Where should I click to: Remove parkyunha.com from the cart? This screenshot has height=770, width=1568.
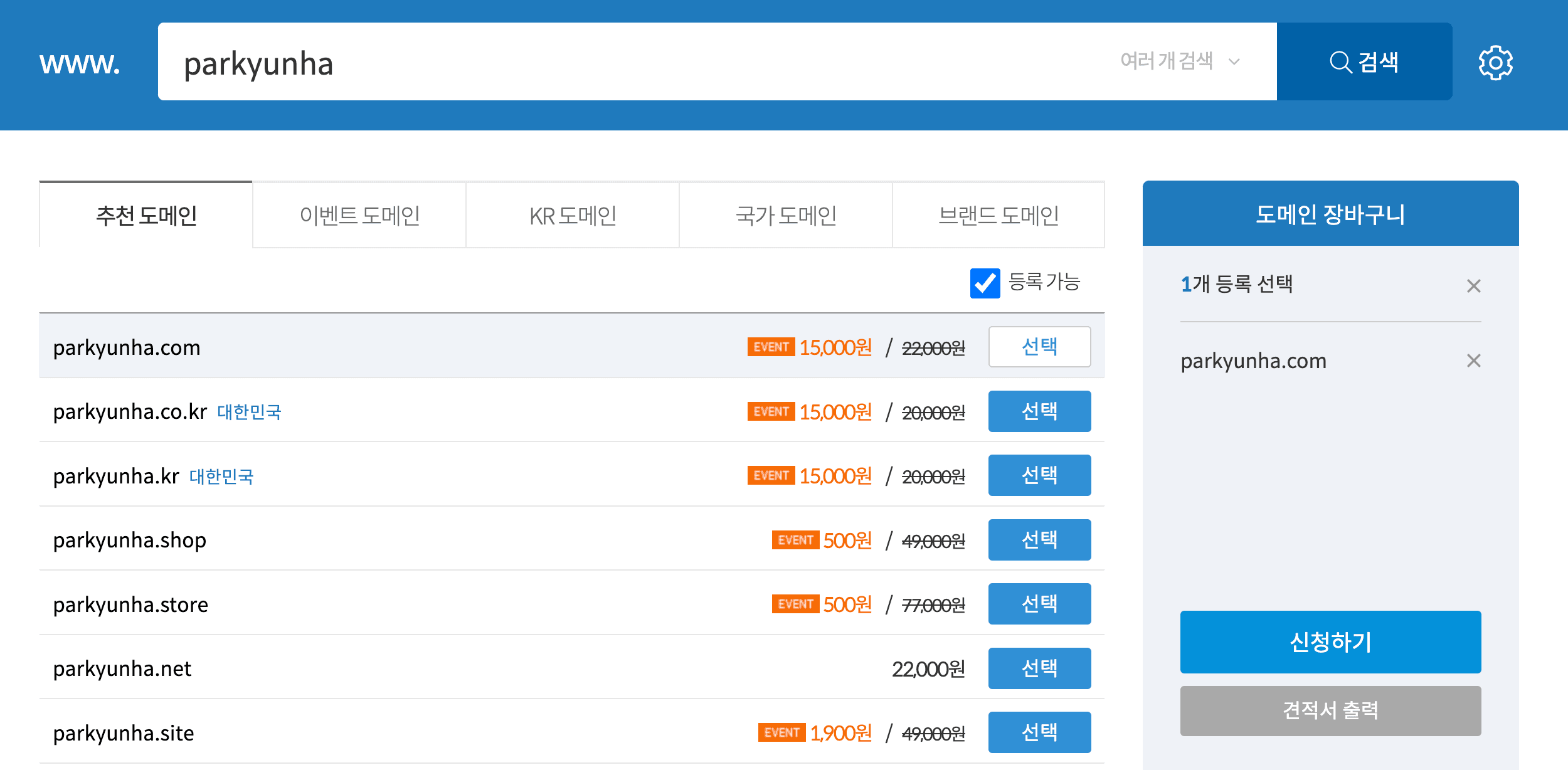point(1473,361)
